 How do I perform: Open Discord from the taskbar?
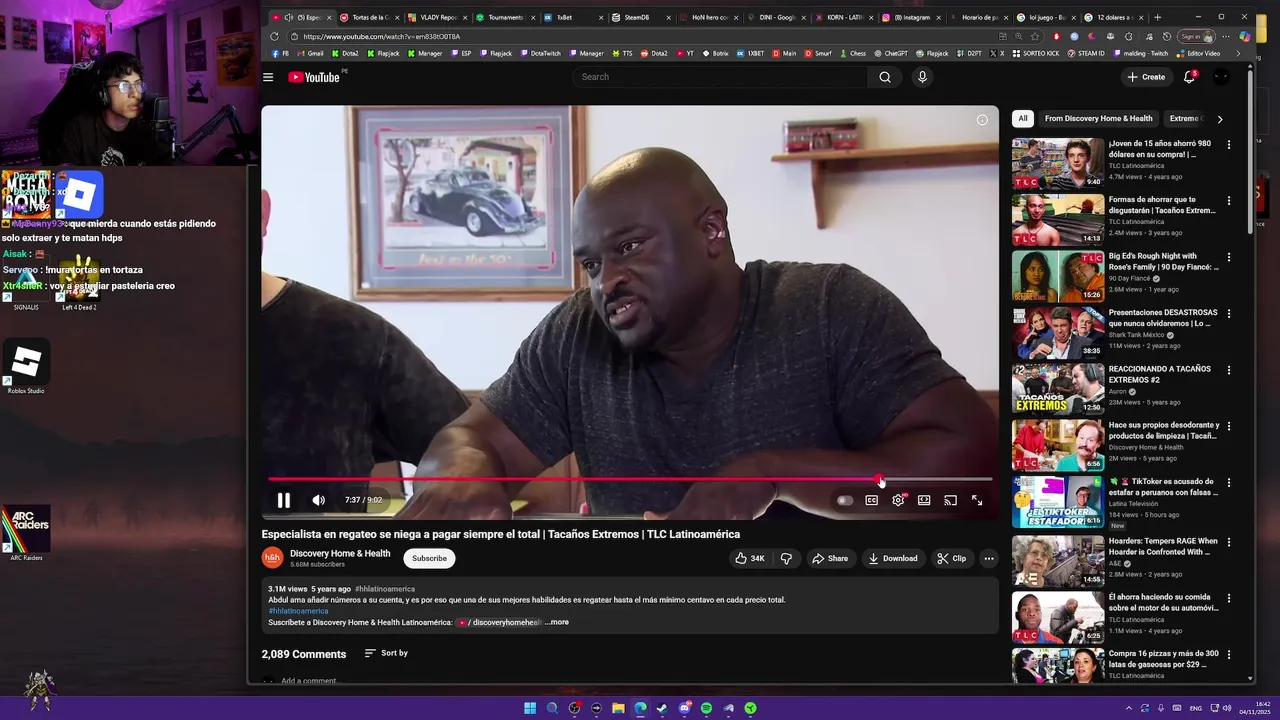click(x=684, y=708)
